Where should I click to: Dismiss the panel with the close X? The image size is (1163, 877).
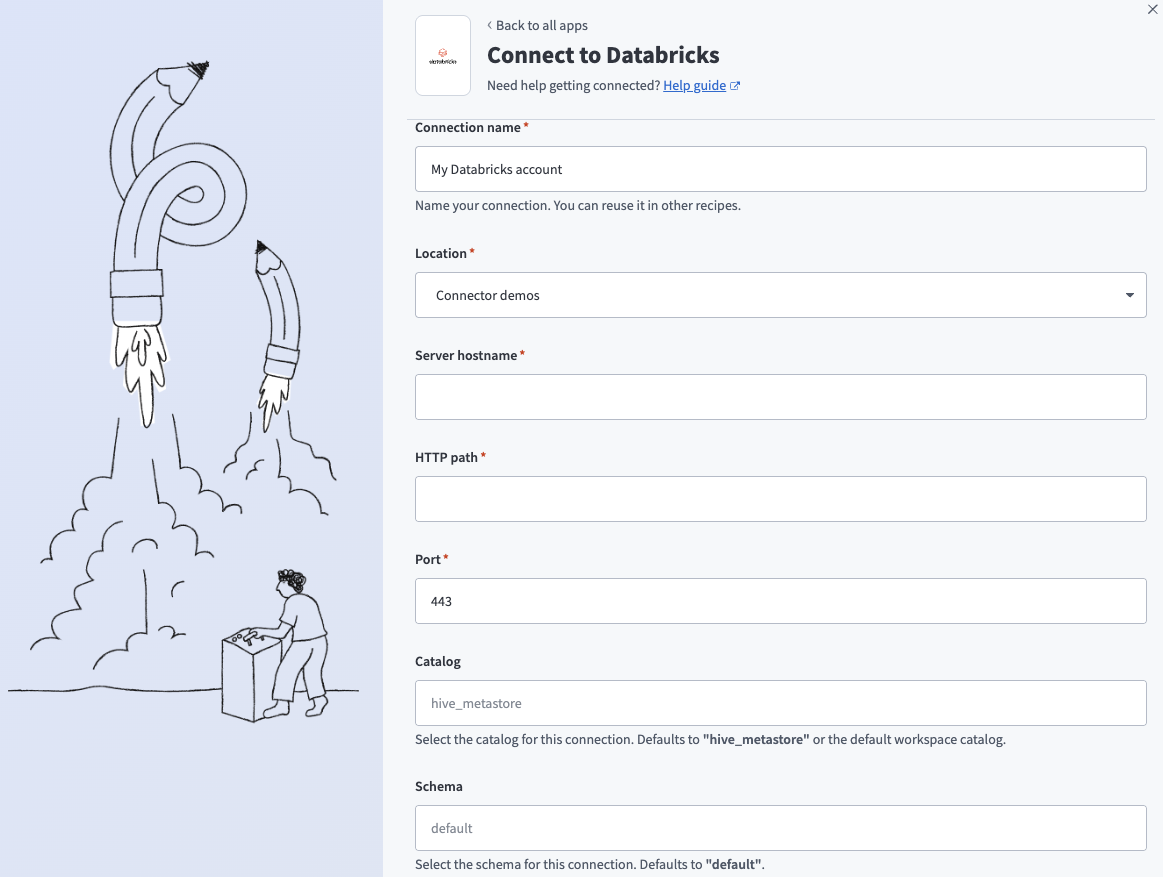(x=1151, y=9)
